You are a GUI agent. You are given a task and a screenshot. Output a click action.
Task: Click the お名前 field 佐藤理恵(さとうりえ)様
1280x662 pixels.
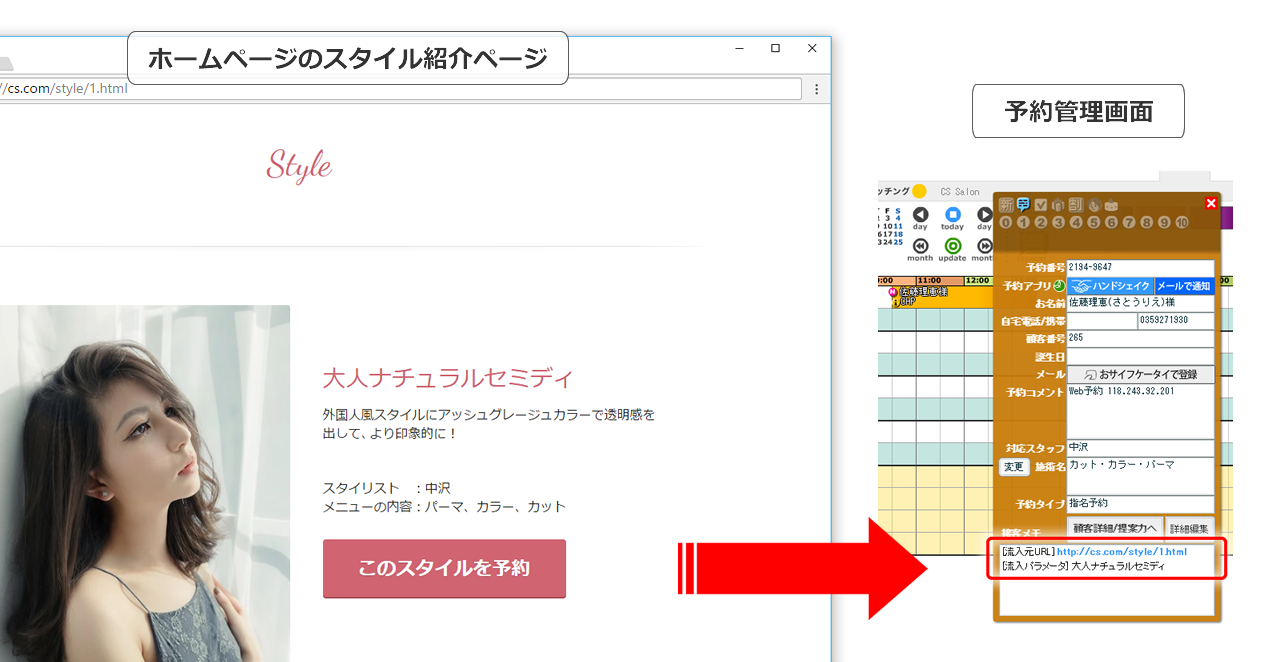pyautogui.click(x=1140, y=303)
